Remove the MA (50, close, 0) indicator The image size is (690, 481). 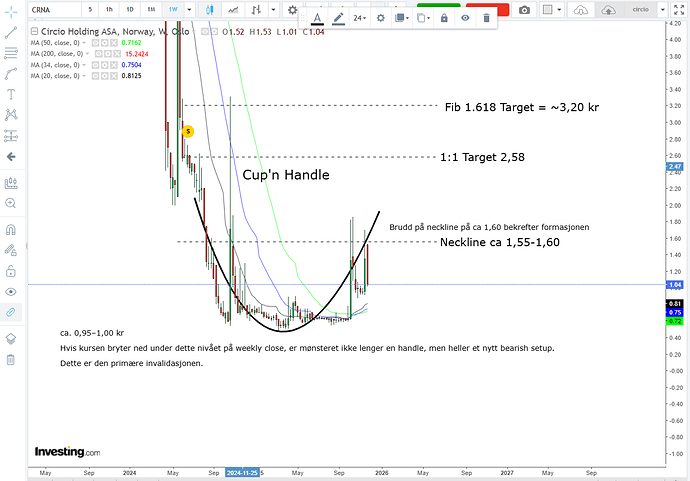(x=114, y=43)
